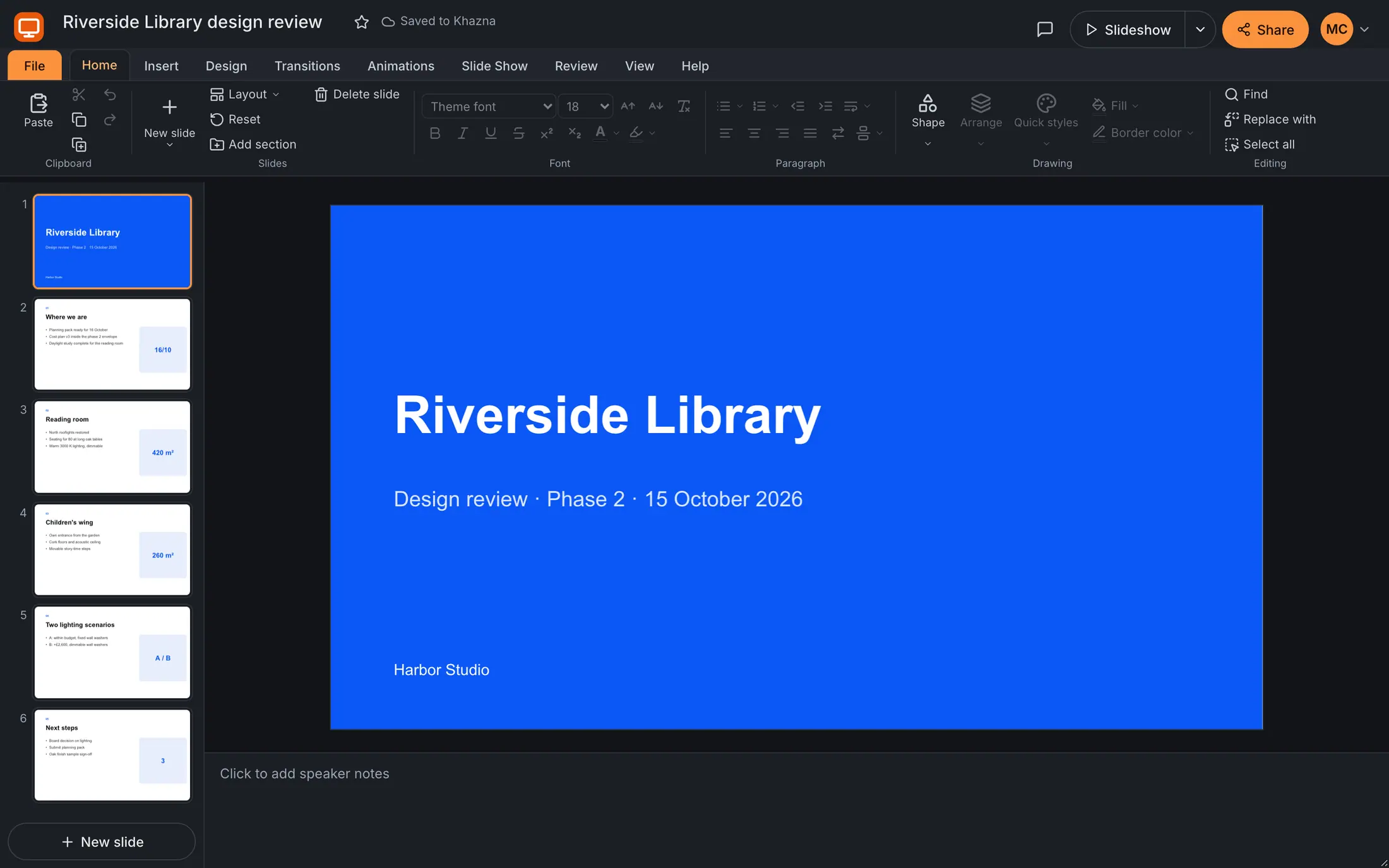Open the comments speech bubble icon

tap(1045, 30)
